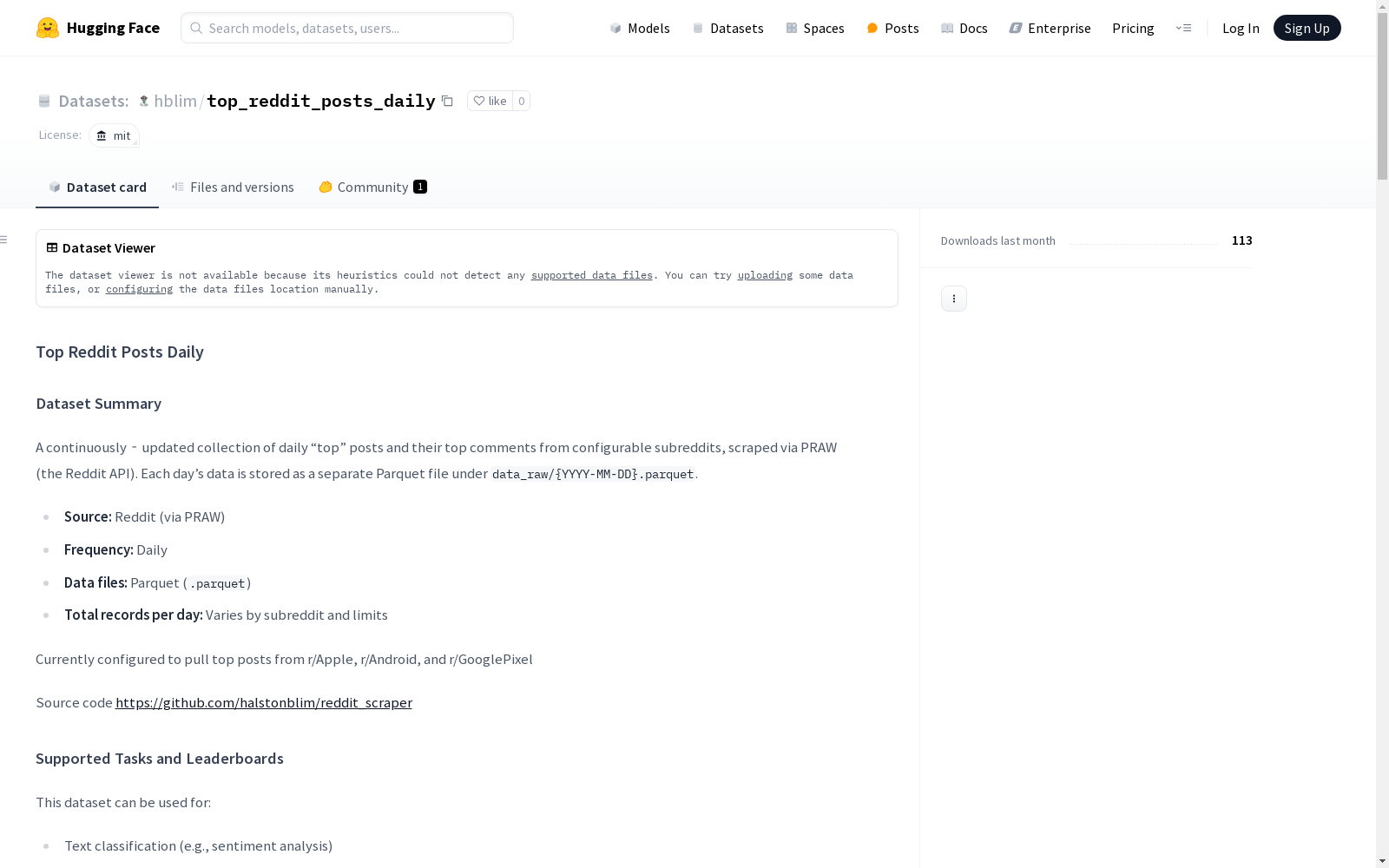The width and height of the screenshot is (1389, 868).
Task: Expand the more navigation menu icon
Action: point(1183,28)
